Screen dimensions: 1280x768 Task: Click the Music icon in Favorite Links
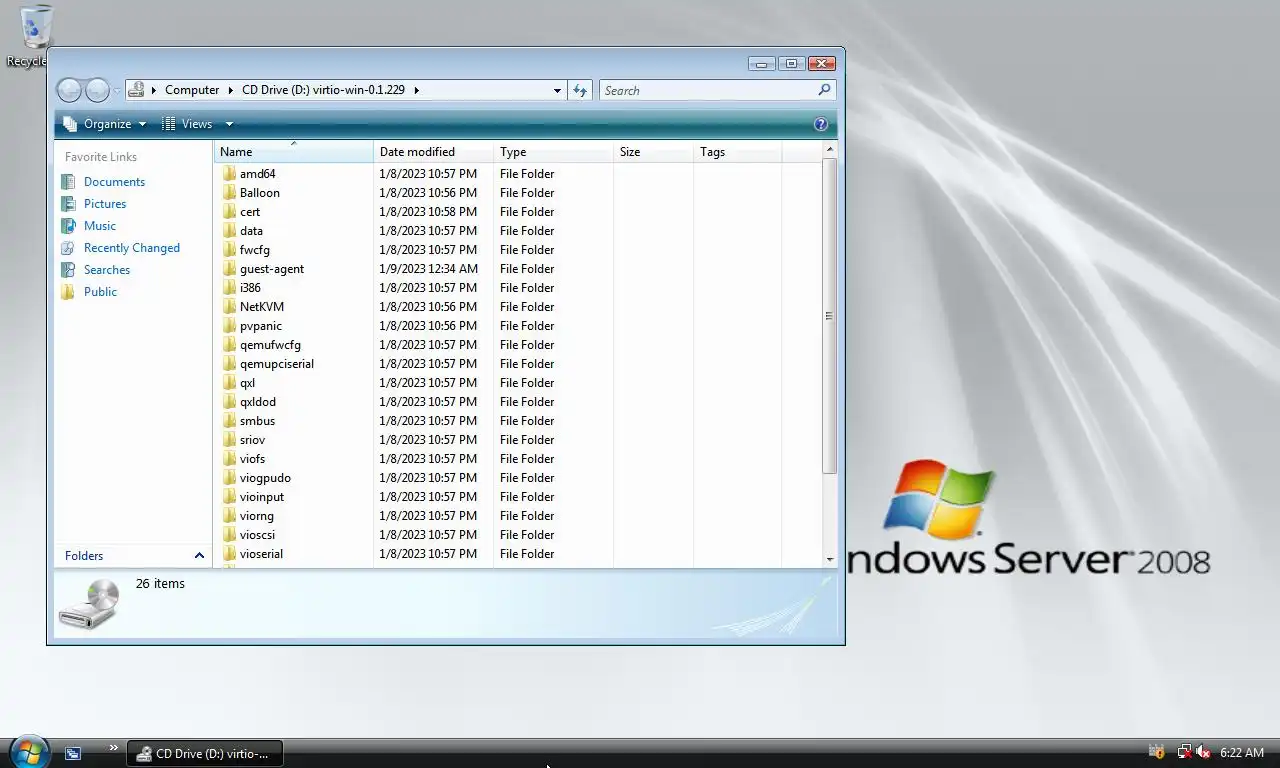pyautogui.click(x=68, y=226)
